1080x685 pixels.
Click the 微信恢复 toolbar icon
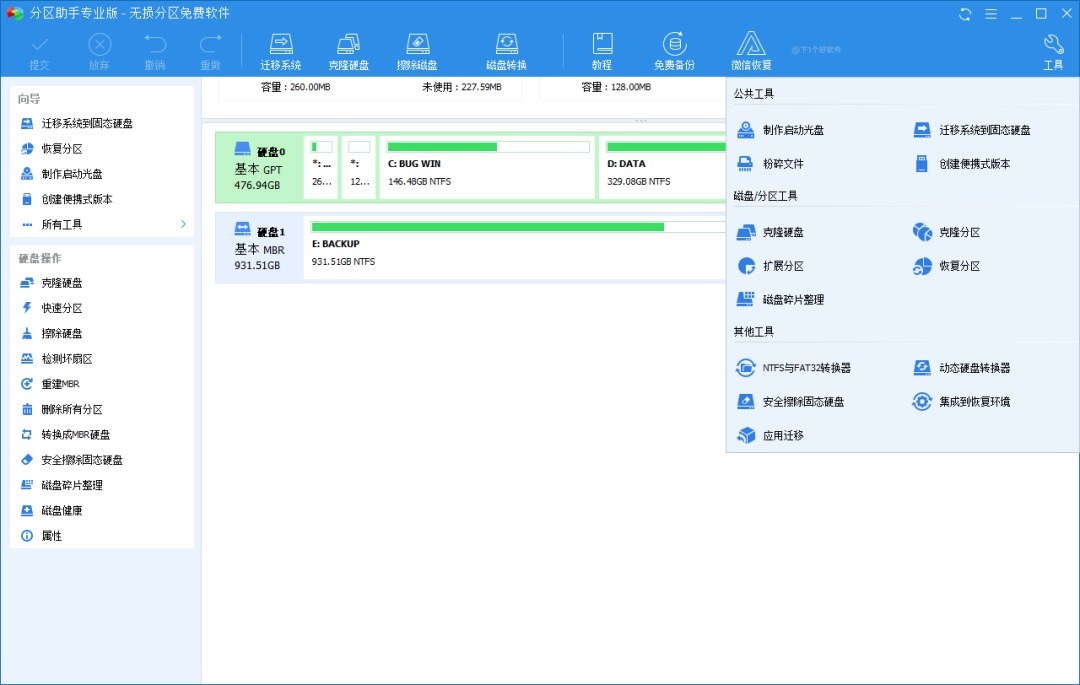751,52
